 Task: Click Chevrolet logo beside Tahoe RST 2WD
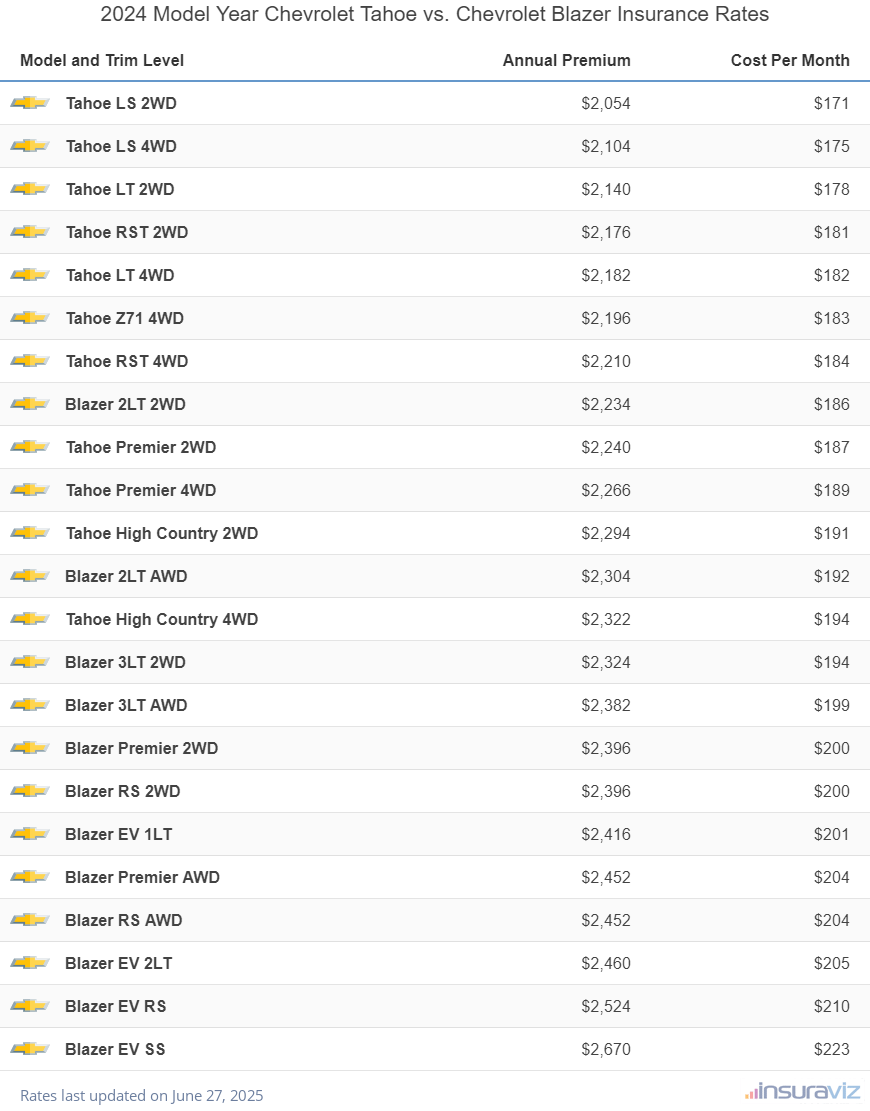[x=30, y=232]
